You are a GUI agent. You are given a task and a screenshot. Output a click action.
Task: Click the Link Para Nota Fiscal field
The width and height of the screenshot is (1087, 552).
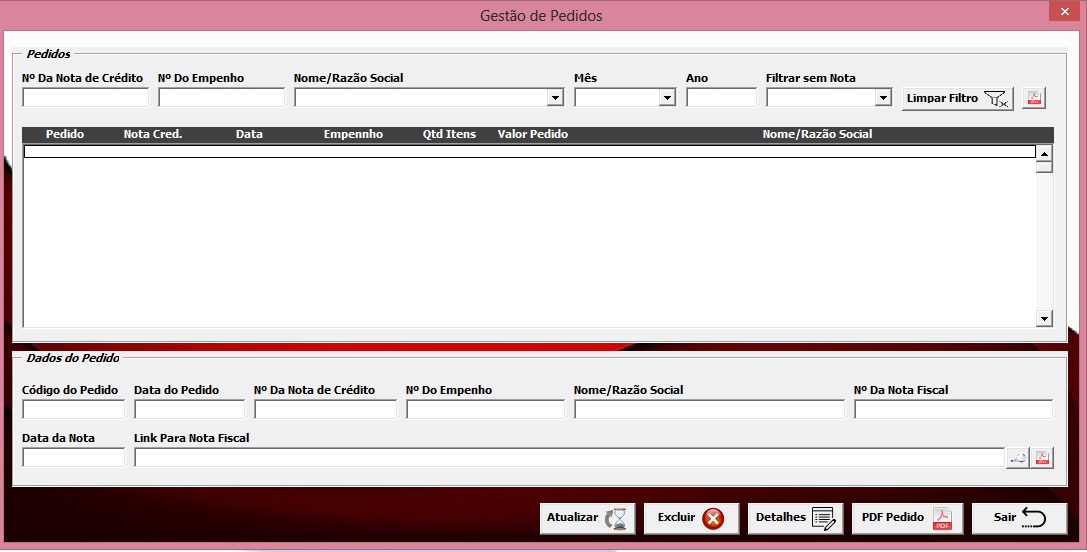[569, 457]
